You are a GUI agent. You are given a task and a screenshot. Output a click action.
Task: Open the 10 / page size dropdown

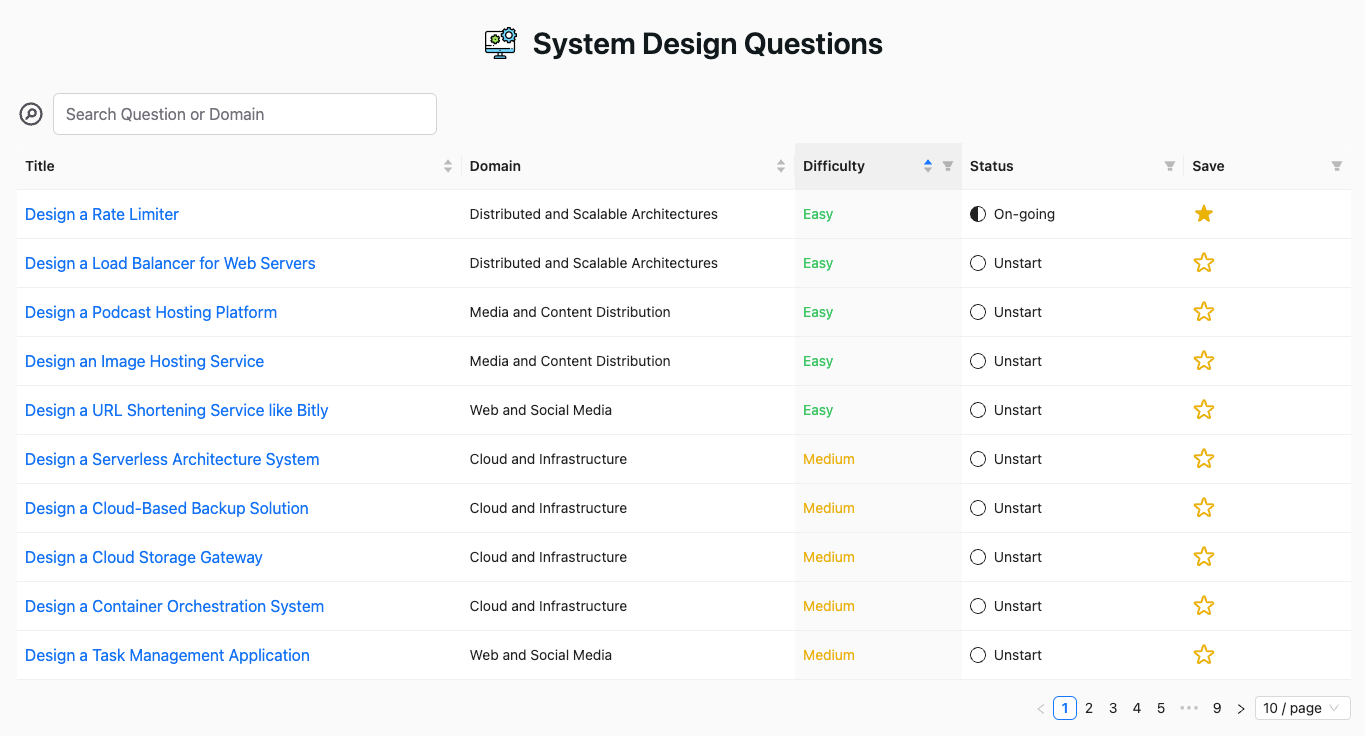tap(1302, 708)
